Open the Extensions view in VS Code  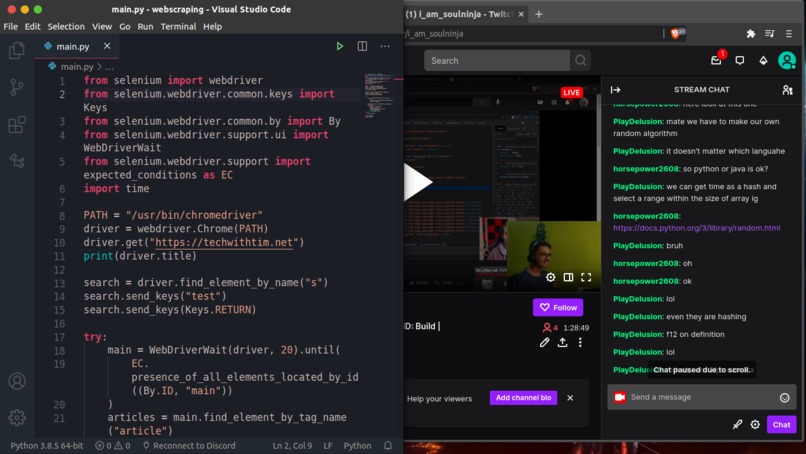(17, 124)
